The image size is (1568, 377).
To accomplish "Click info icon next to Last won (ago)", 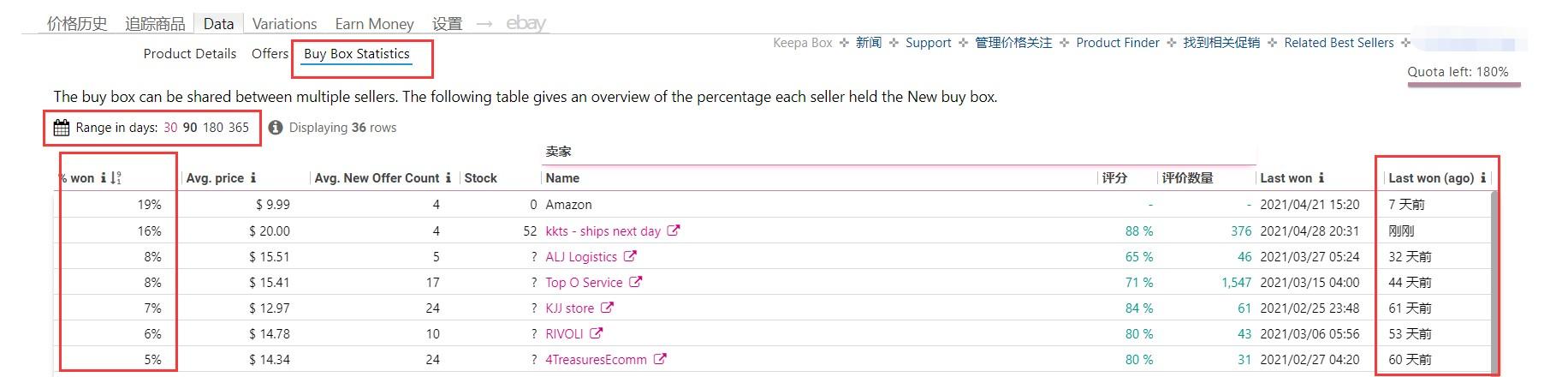I will click(x=1483, y=178).
